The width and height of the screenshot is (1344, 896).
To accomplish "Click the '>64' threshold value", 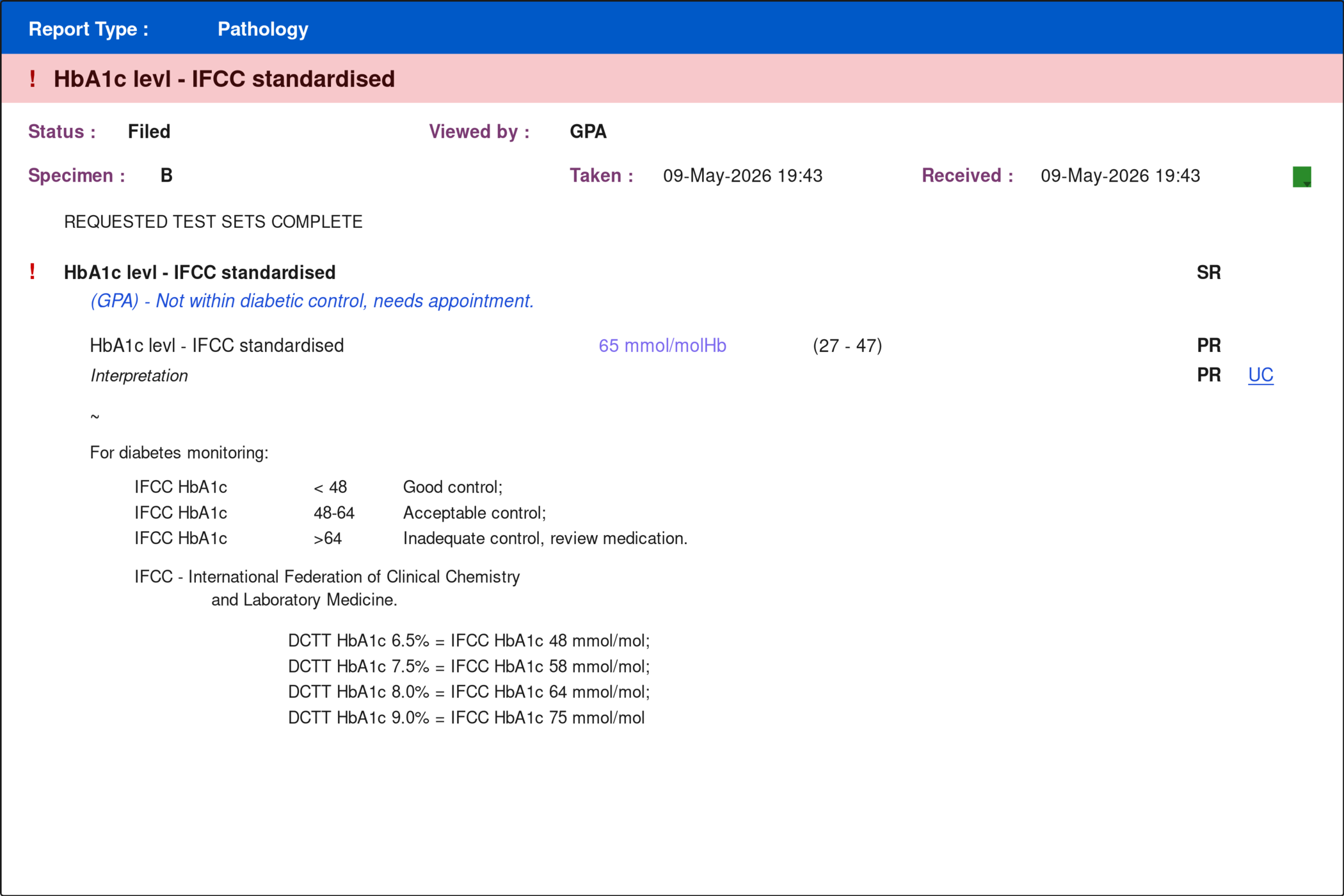I will click(328, 538).
